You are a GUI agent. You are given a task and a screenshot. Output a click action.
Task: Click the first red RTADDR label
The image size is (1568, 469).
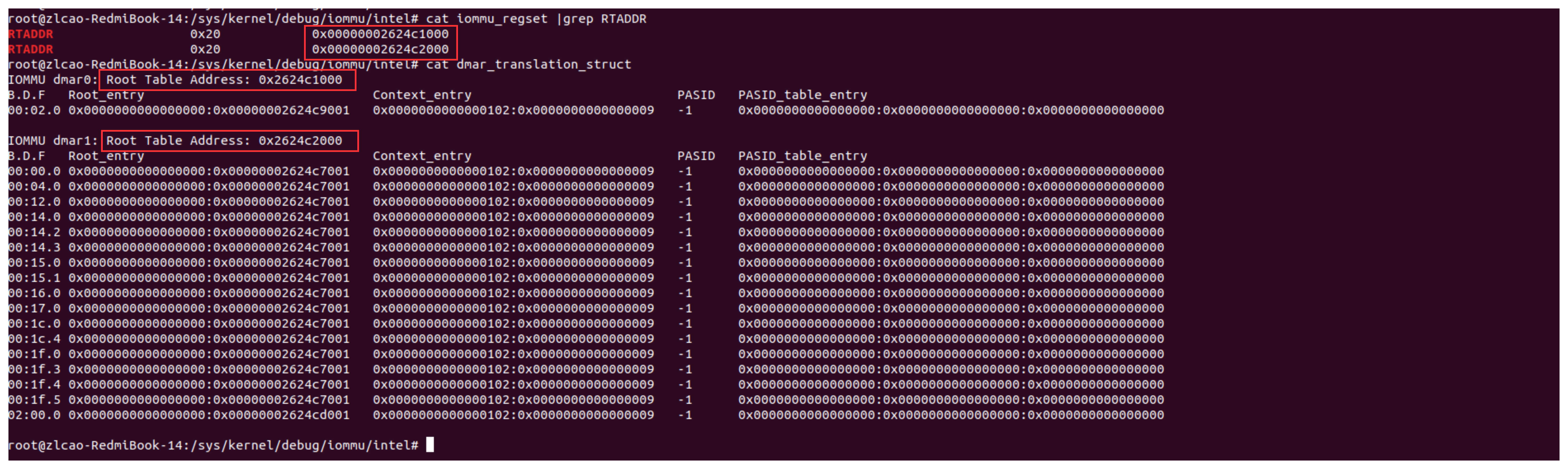click(30, 34)
